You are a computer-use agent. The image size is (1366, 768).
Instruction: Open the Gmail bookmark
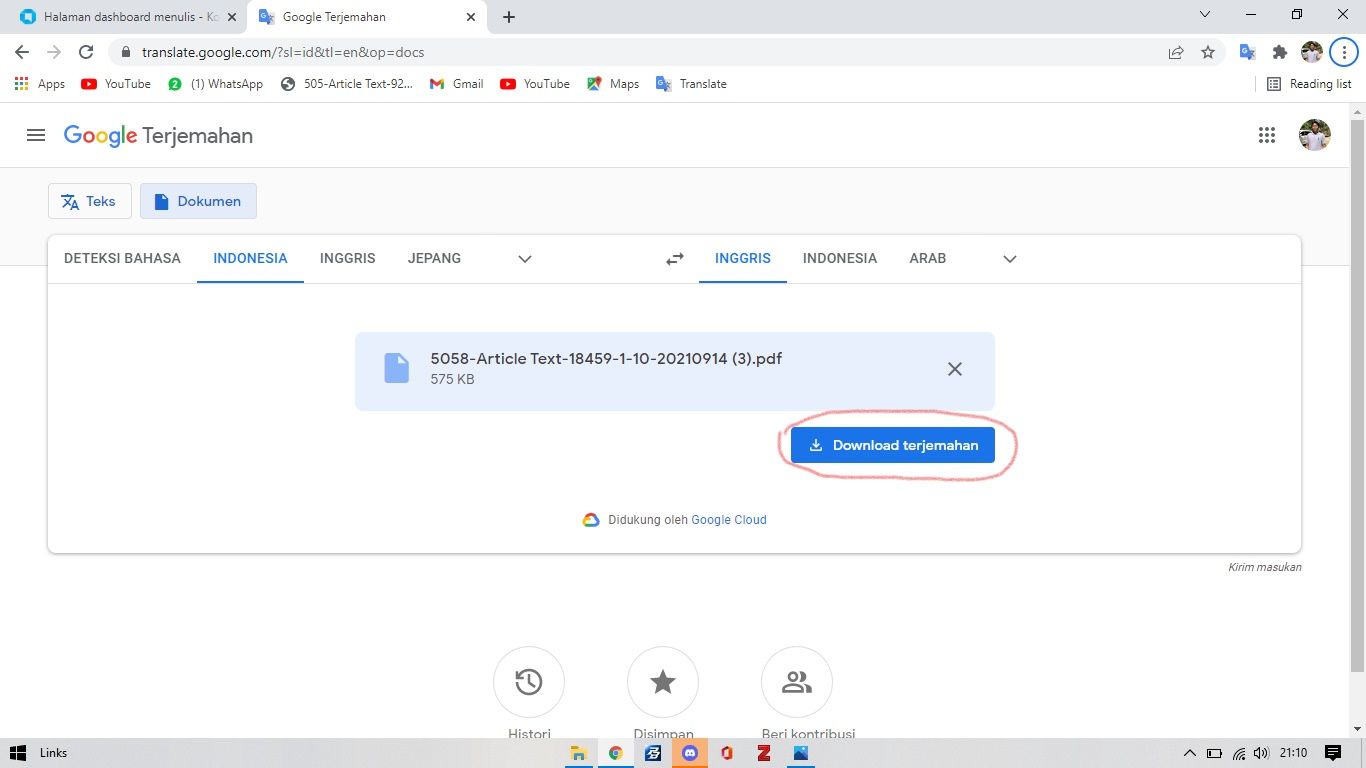tap(456, 84)
